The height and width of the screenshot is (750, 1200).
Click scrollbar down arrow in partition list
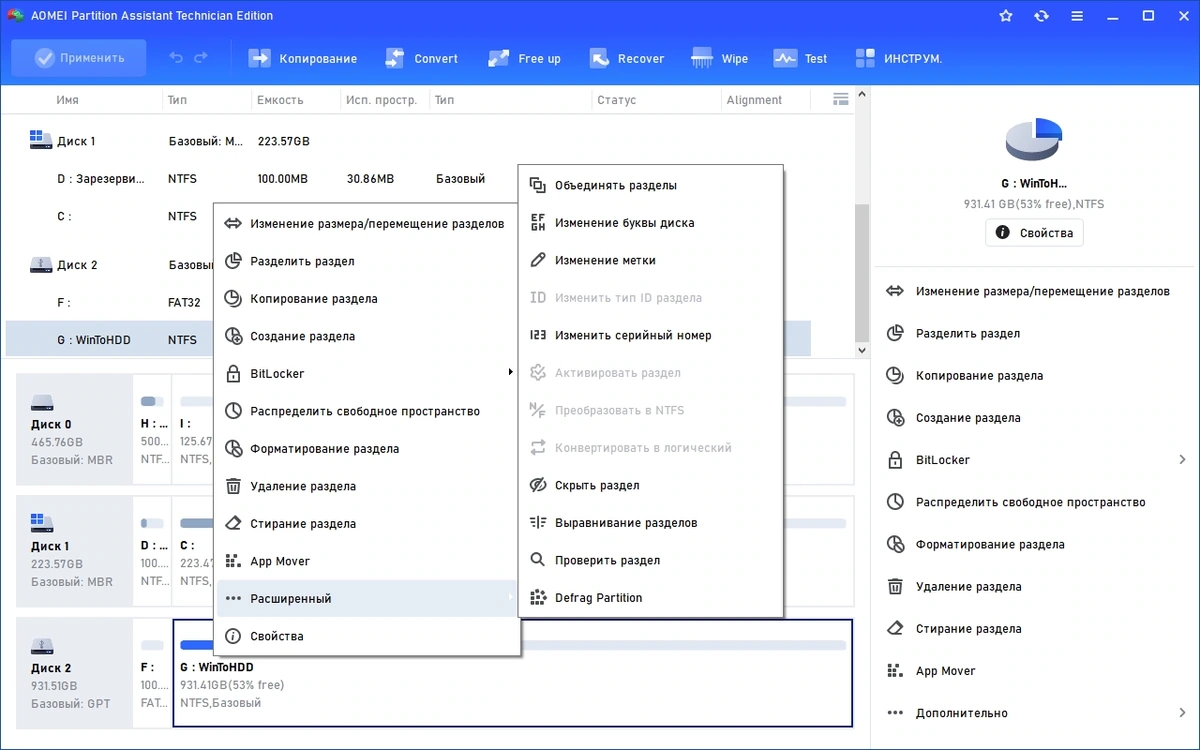tap(862, 351)
